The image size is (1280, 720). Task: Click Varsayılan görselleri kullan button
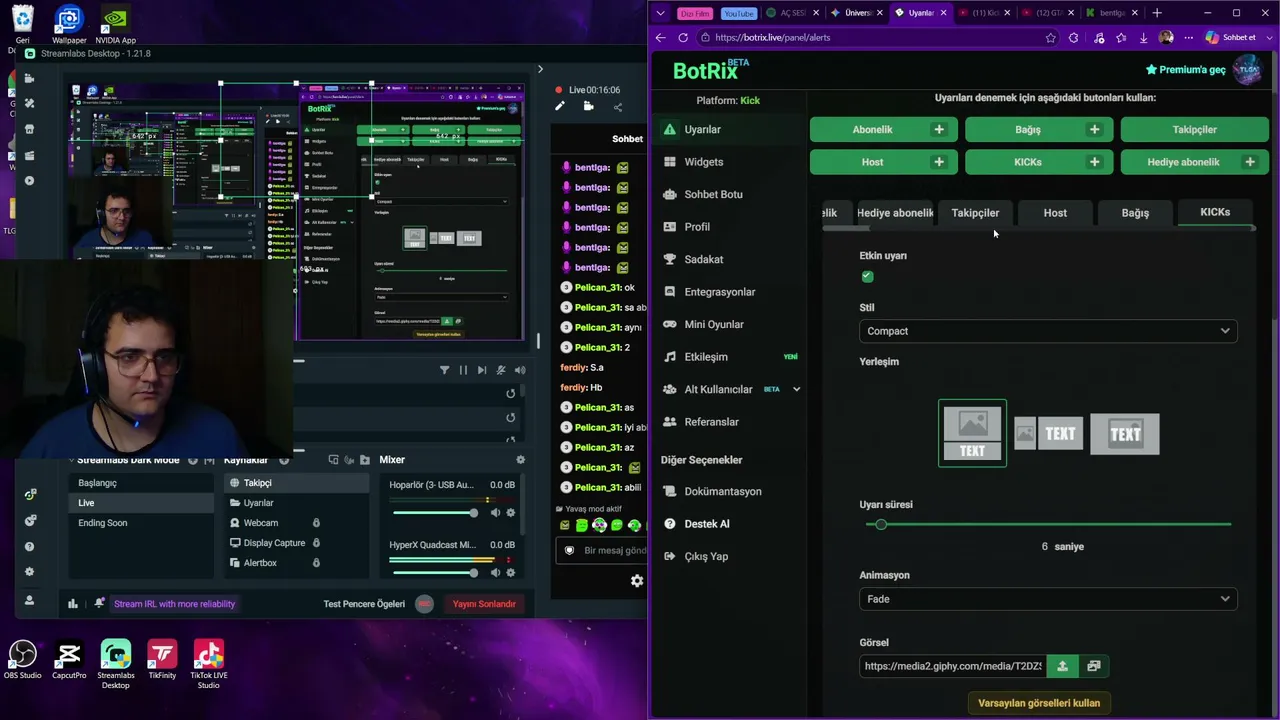1039,703
